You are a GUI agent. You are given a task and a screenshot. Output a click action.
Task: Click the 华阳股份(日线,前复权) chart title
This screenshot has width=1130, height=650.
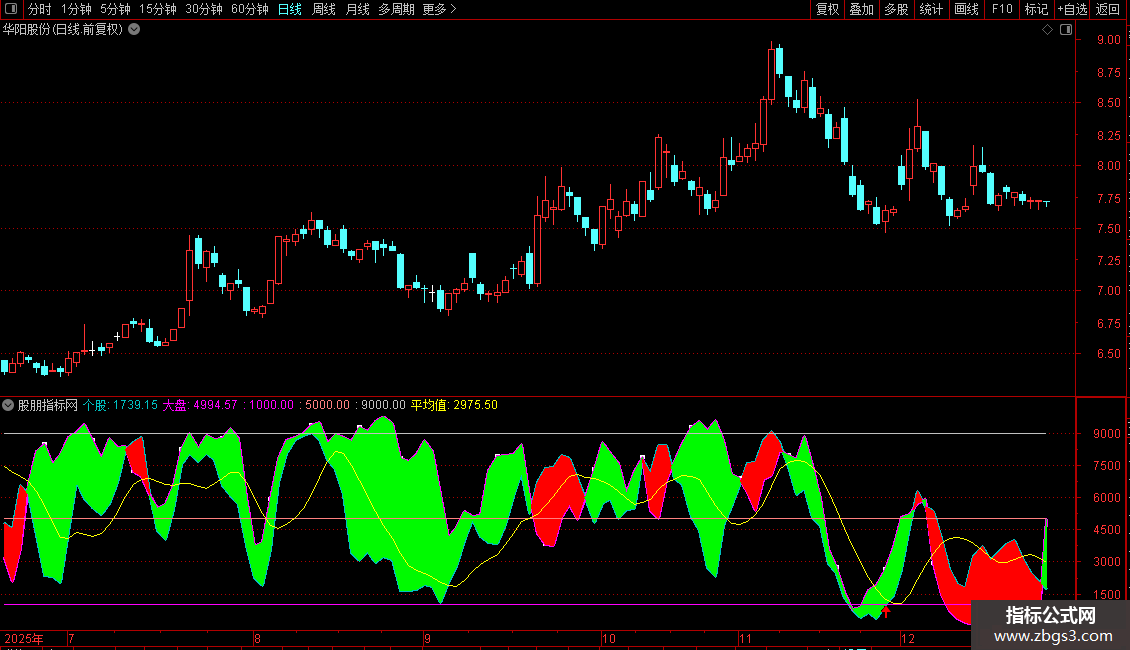63,30
